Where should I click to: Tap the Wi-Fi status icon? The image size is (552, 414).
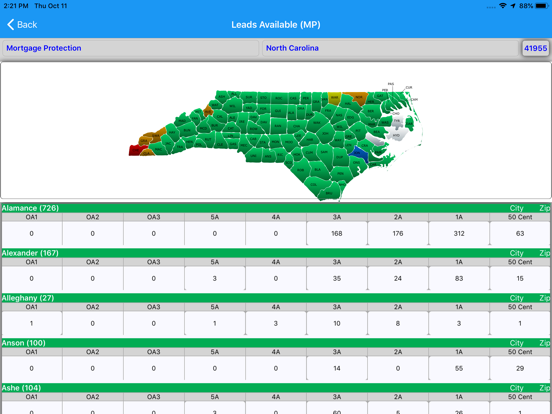point(503,6)
